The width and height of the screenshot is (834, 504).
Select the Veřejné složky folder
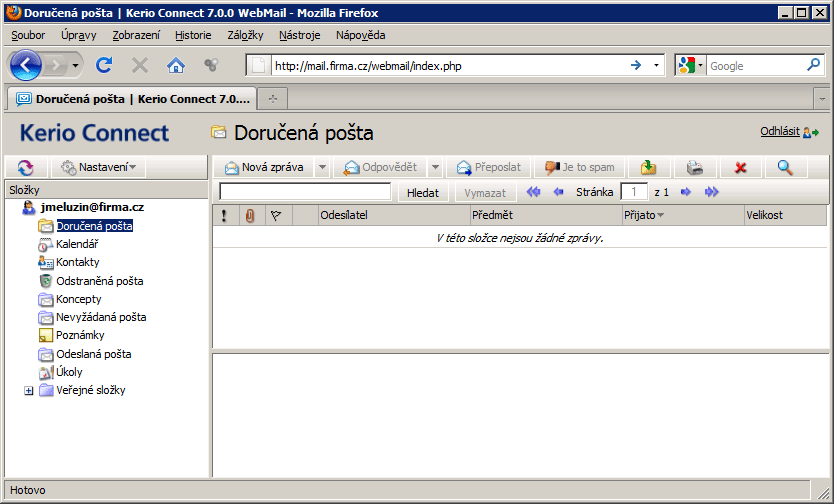pos(91,390)
